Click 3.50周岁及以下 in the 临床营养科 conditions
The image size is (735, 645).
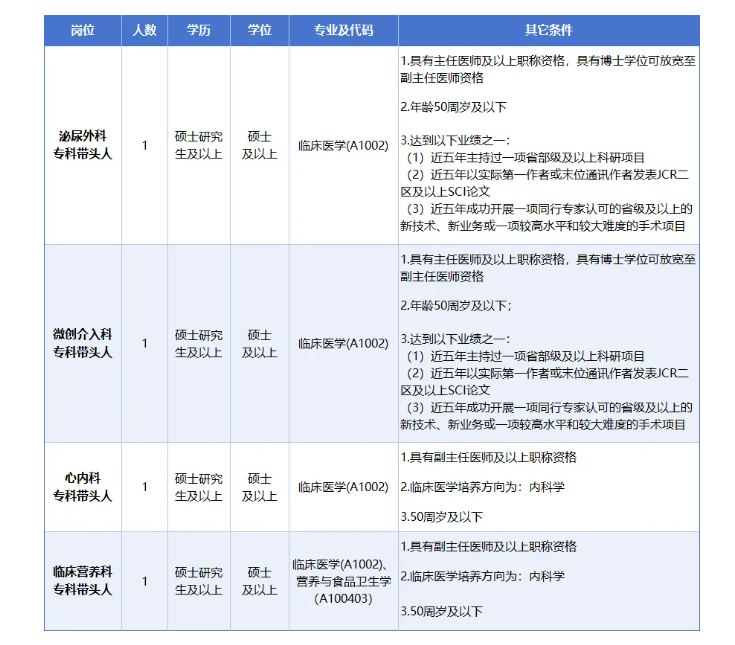(441, 610)
